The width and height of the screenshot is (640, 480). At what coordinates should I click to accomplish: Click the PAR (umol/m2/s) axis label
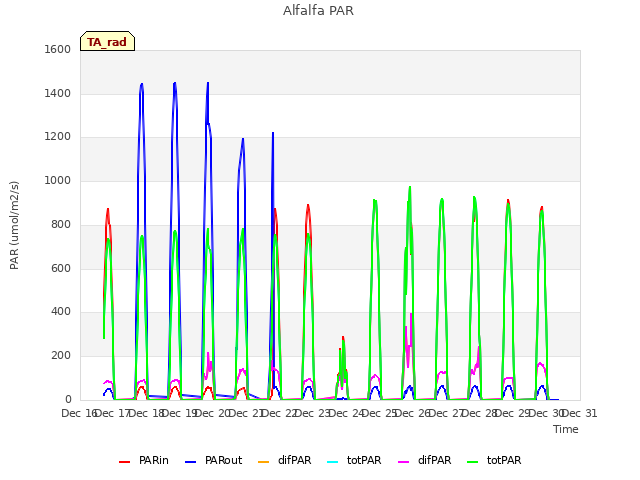(x=14, y=225)
